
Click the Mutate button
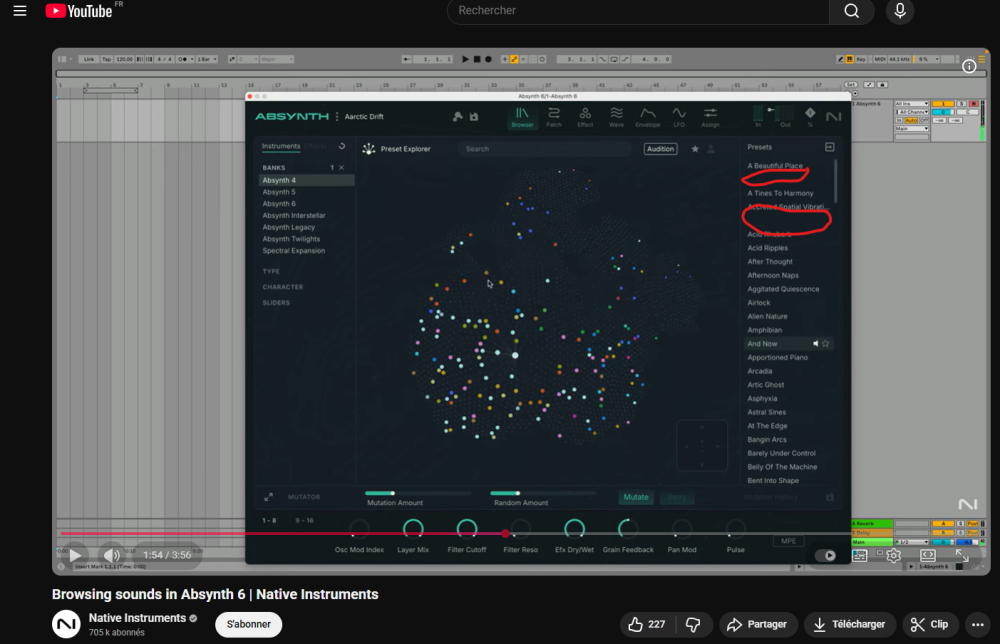coord(636,497)
